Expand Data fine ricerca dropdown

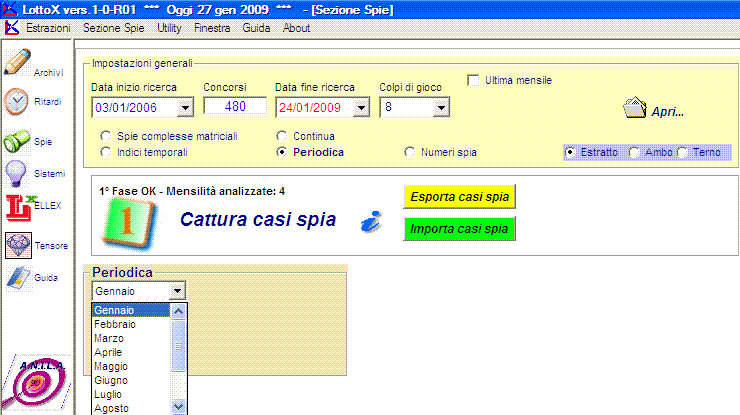[x=362, y=108]
